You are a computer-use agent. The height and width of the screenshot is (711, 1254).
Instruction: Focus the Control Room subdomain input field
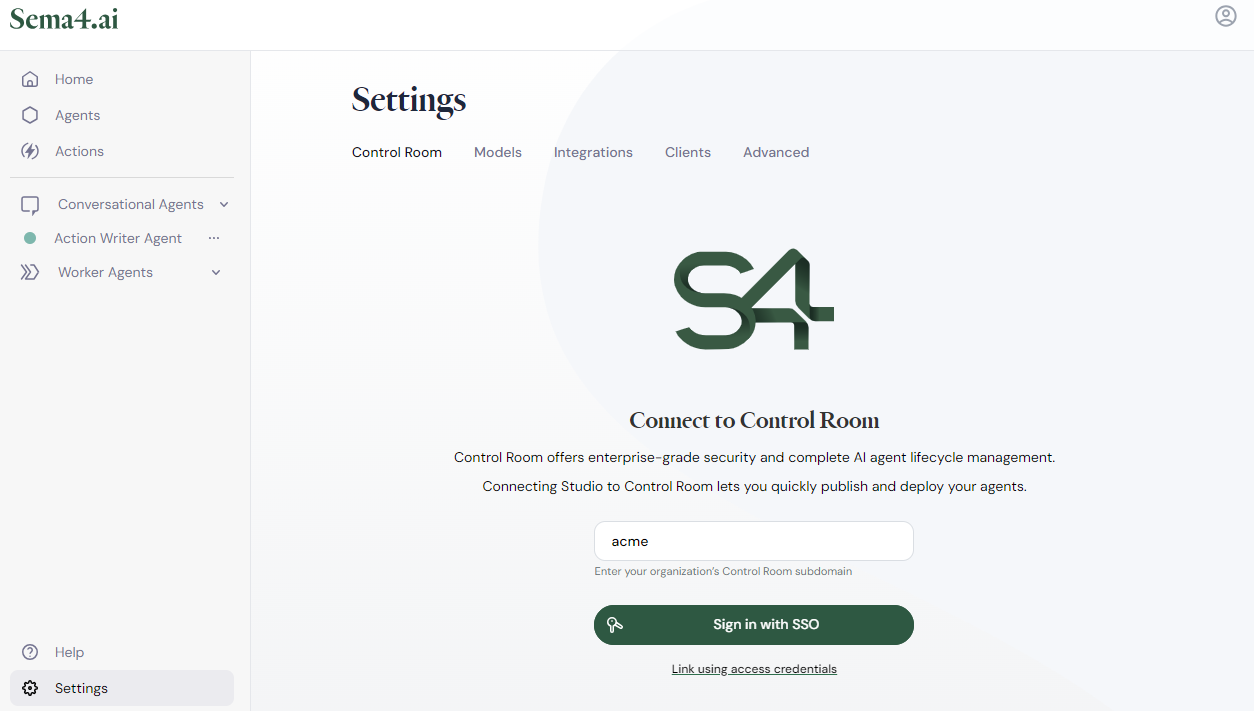click(x=754, y=541)
